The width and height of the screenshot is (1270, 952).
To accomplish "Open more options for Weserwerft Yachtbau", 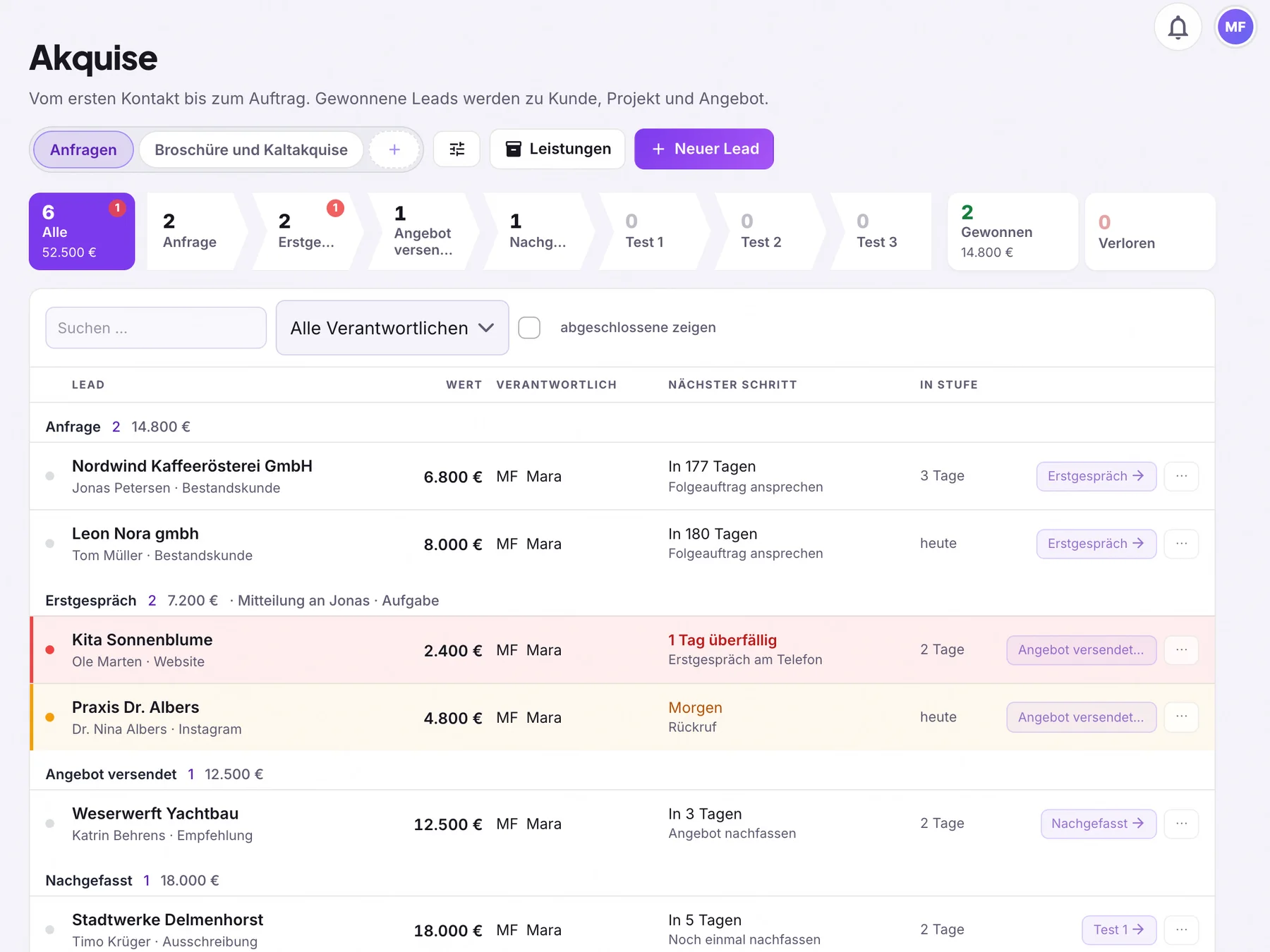I will click(x=1181, y=824).
